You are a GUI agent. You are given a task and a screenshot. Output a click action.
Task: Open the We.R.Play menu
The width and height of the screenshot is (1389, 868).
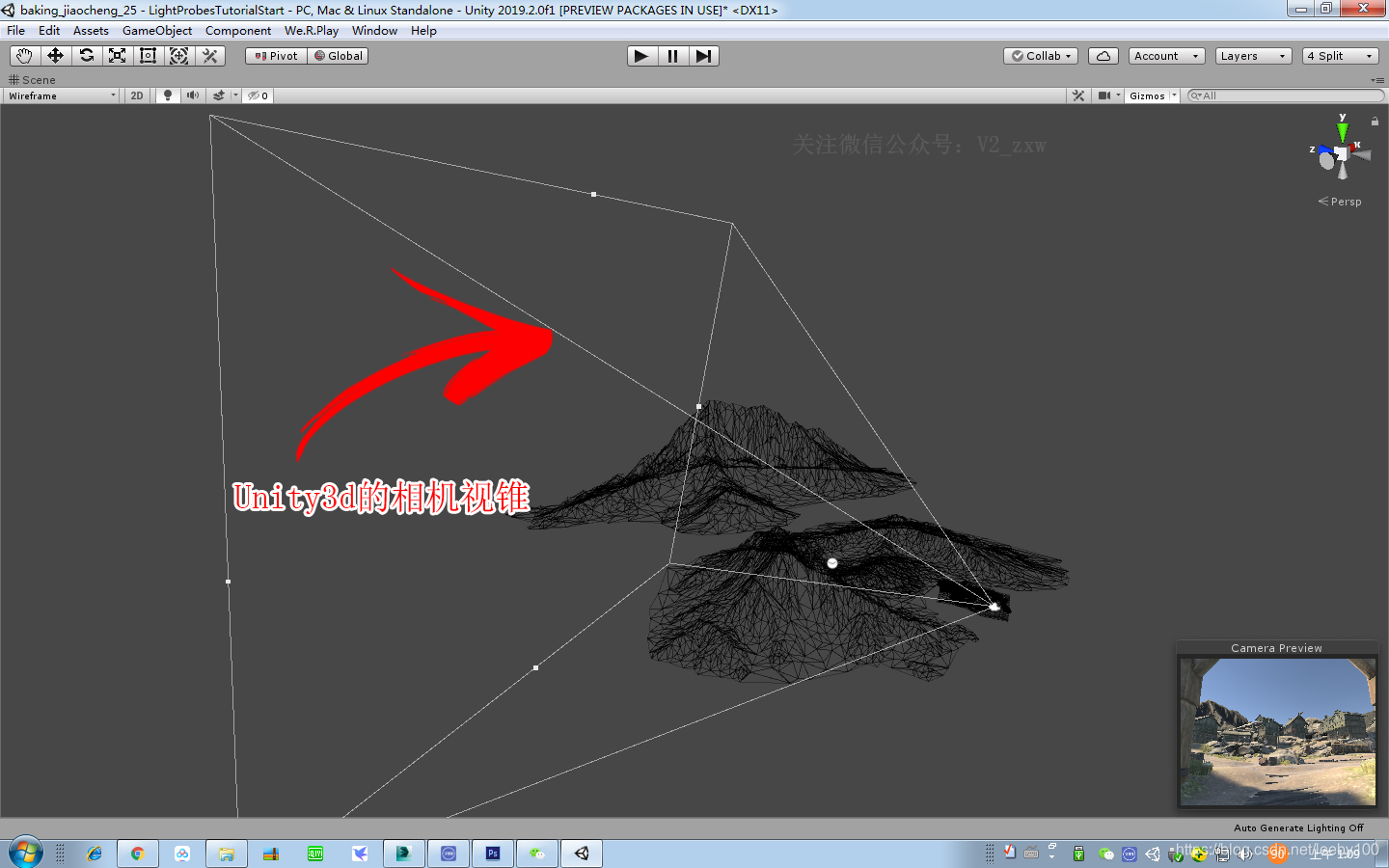click(x=312, y=31)
